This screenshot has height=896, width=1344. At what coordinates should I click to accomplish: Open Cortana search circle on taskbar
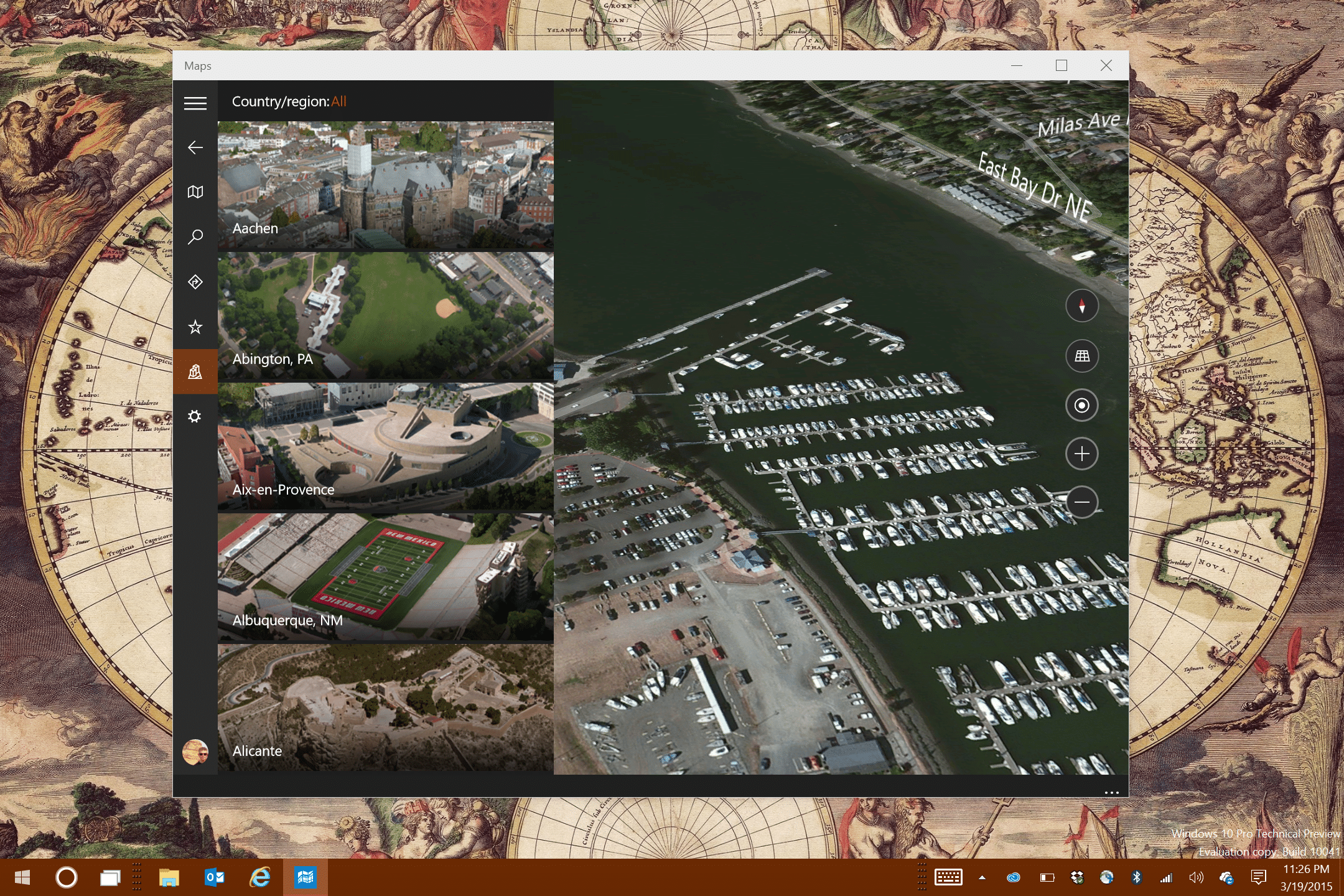tap(67, 877)
